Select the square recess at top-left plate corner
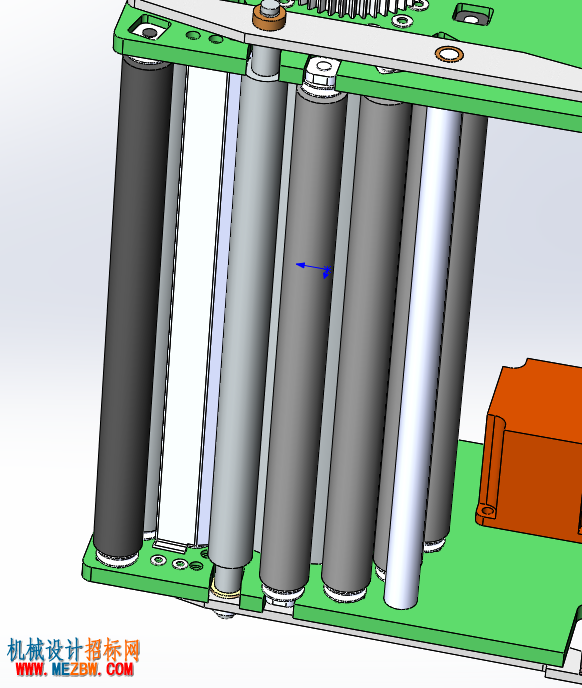The height and width of the screenshot is (688, 582). [x=151, y=30]
